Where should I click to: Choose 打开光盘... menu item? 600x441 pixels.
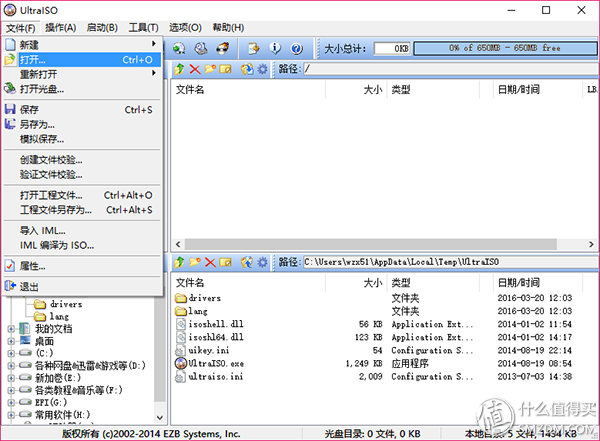coord(82,89)
